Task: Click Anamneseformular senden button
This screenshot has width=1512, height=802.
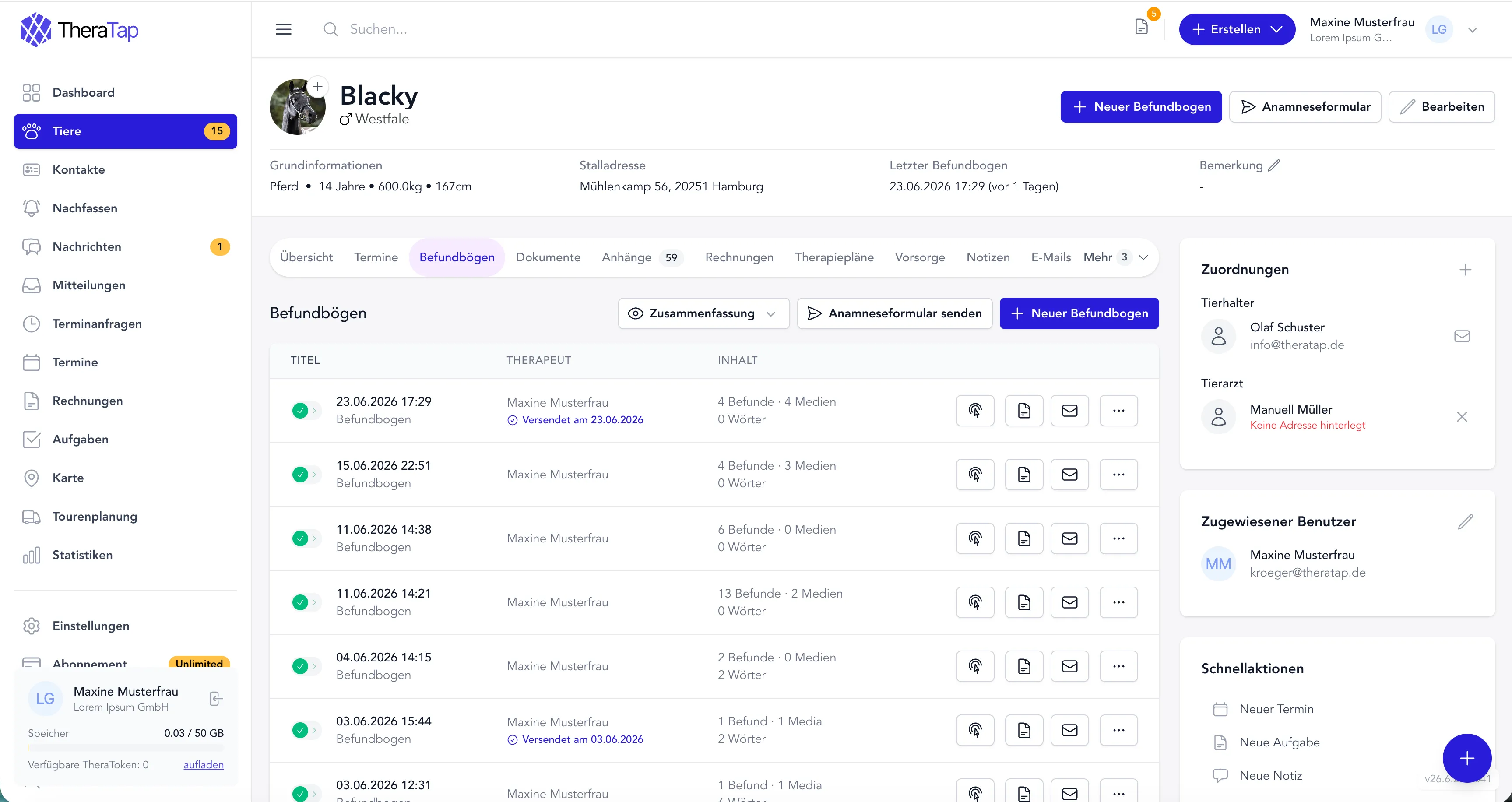Action: pos(894,313)
